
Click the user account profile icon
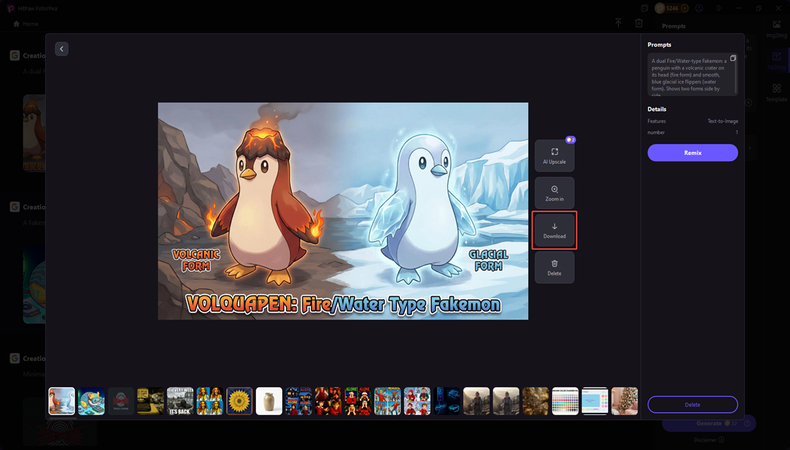pyautogui.click(x=699, y=8)
